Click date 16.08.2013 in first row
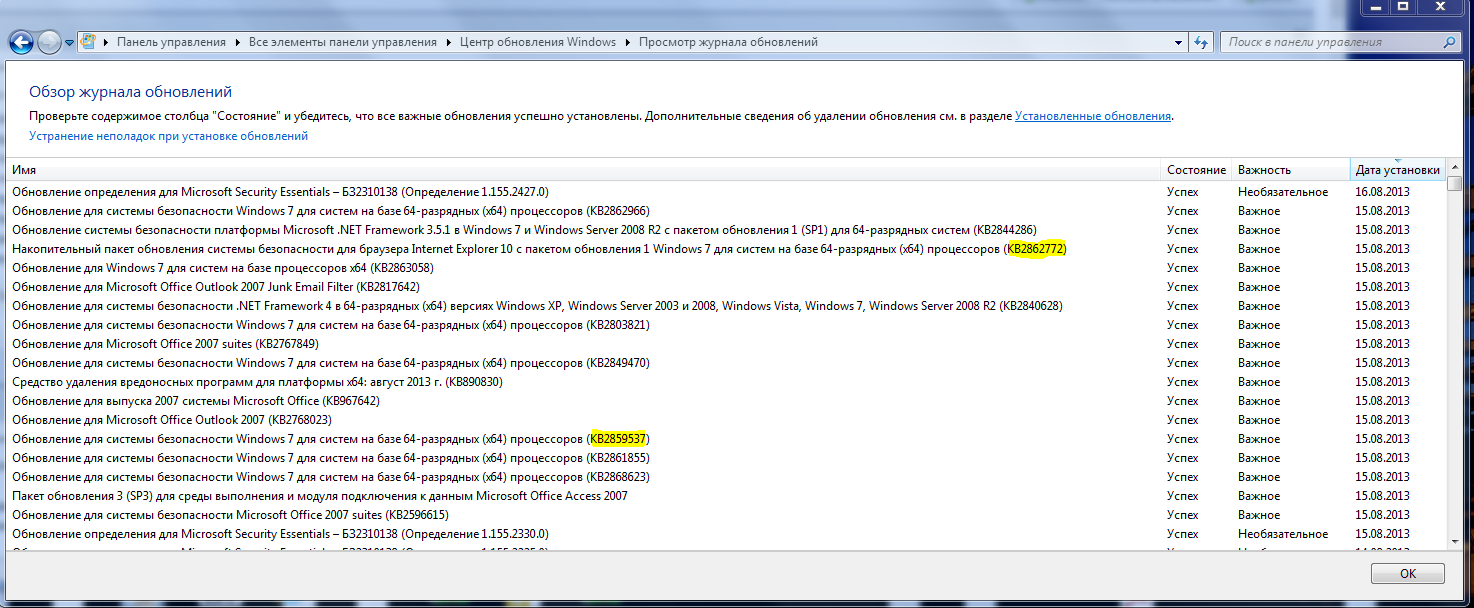 click(x=1382, y=192)
